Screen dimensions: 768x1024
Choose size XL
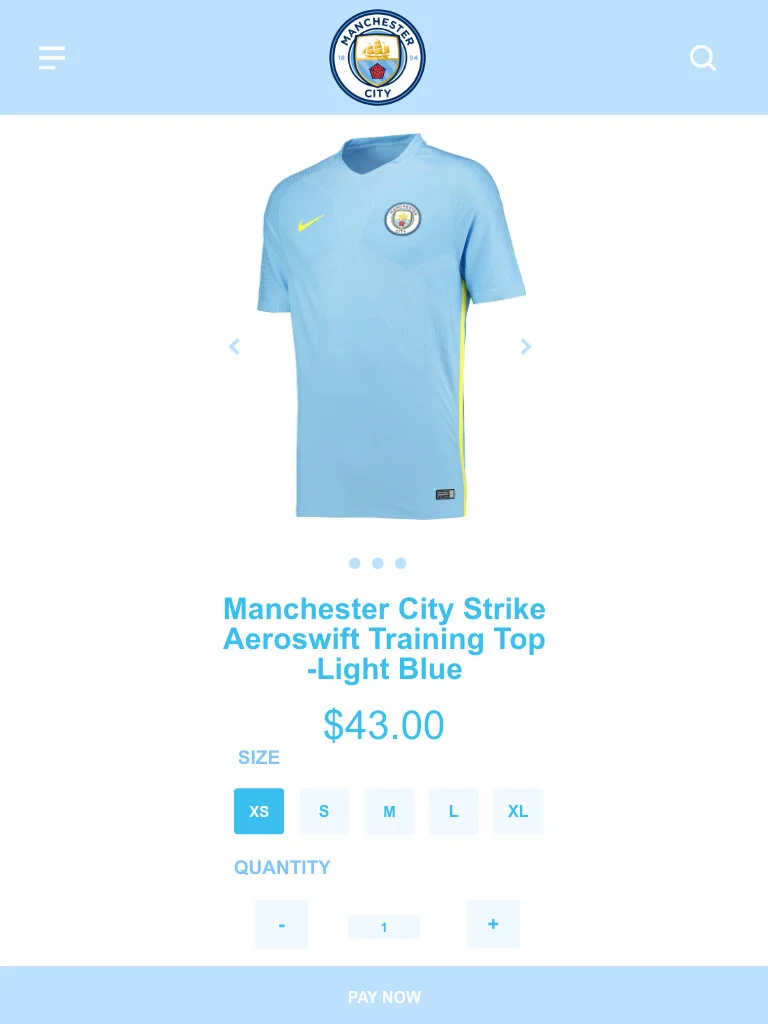coord(518,811)
